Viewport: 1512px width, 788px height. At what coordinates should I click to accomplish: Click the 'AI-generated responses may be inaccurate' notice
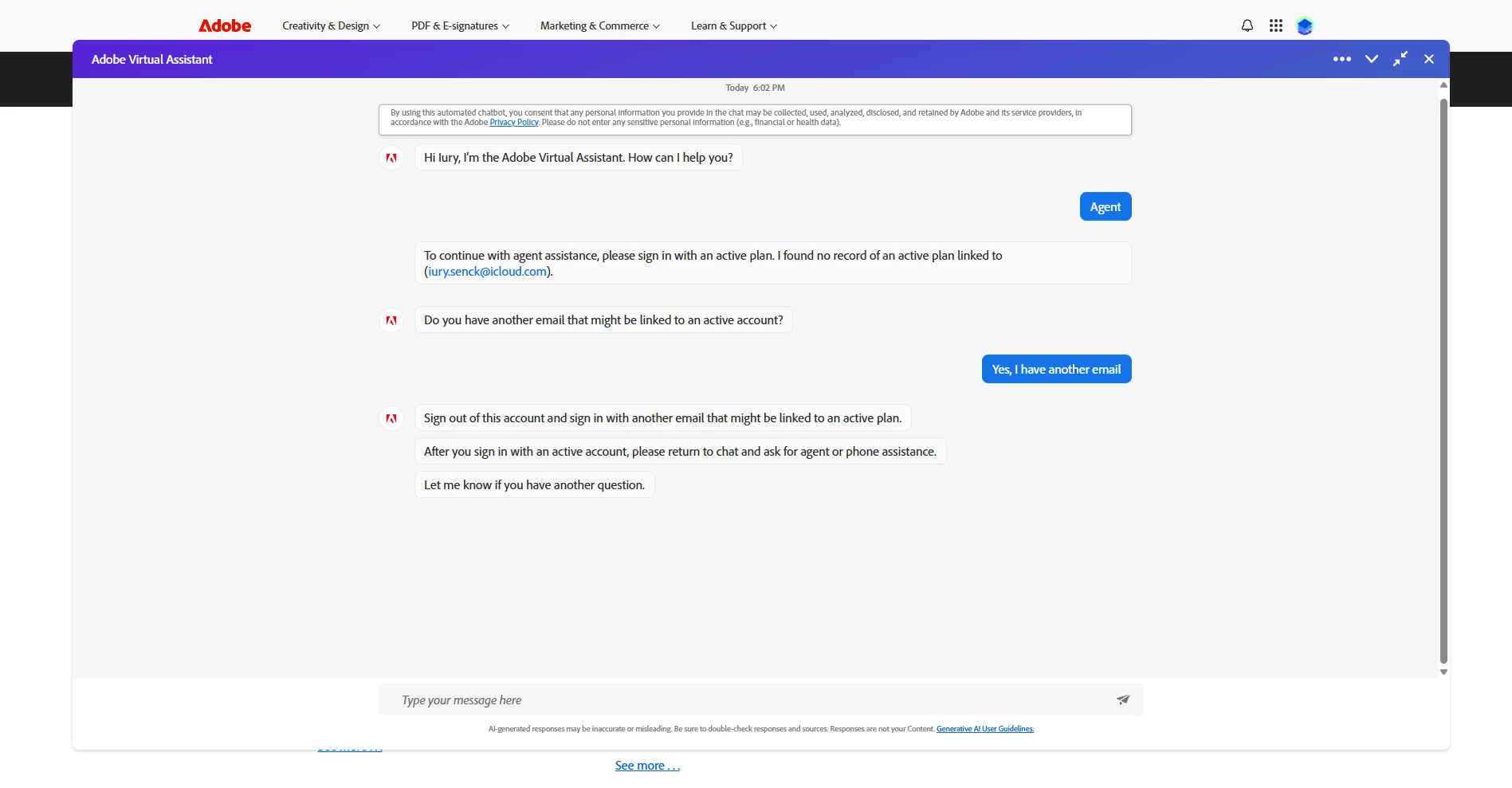coord(711,729)
